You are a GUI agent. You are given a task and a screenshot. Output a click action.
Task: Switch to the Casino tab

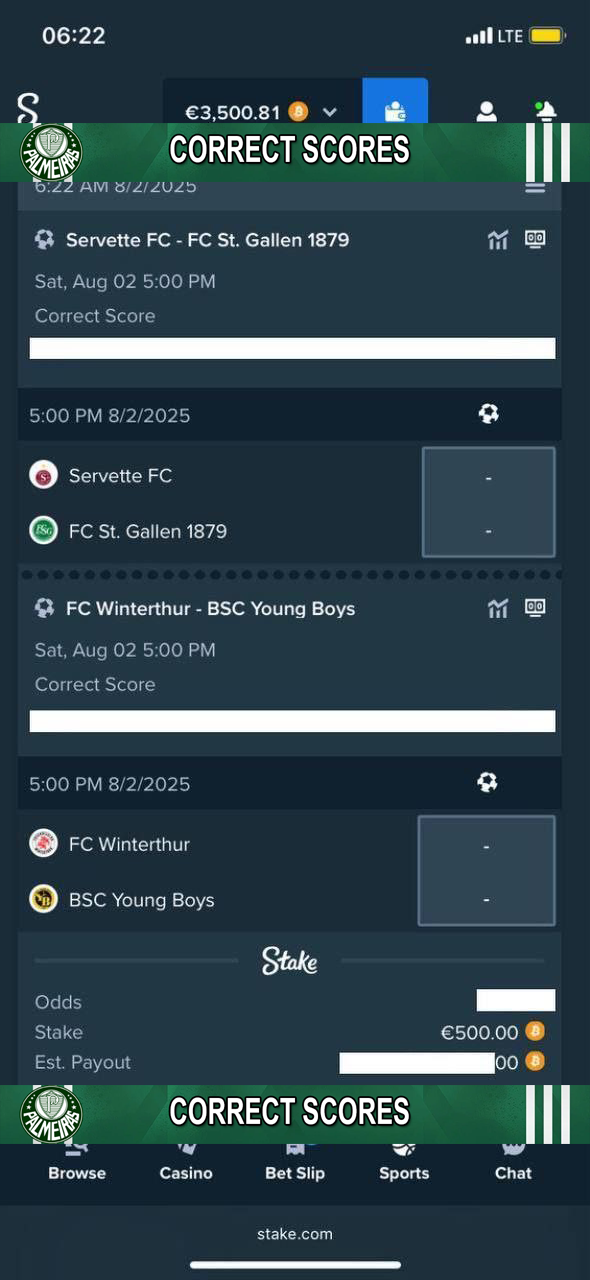click(186, 1163)
